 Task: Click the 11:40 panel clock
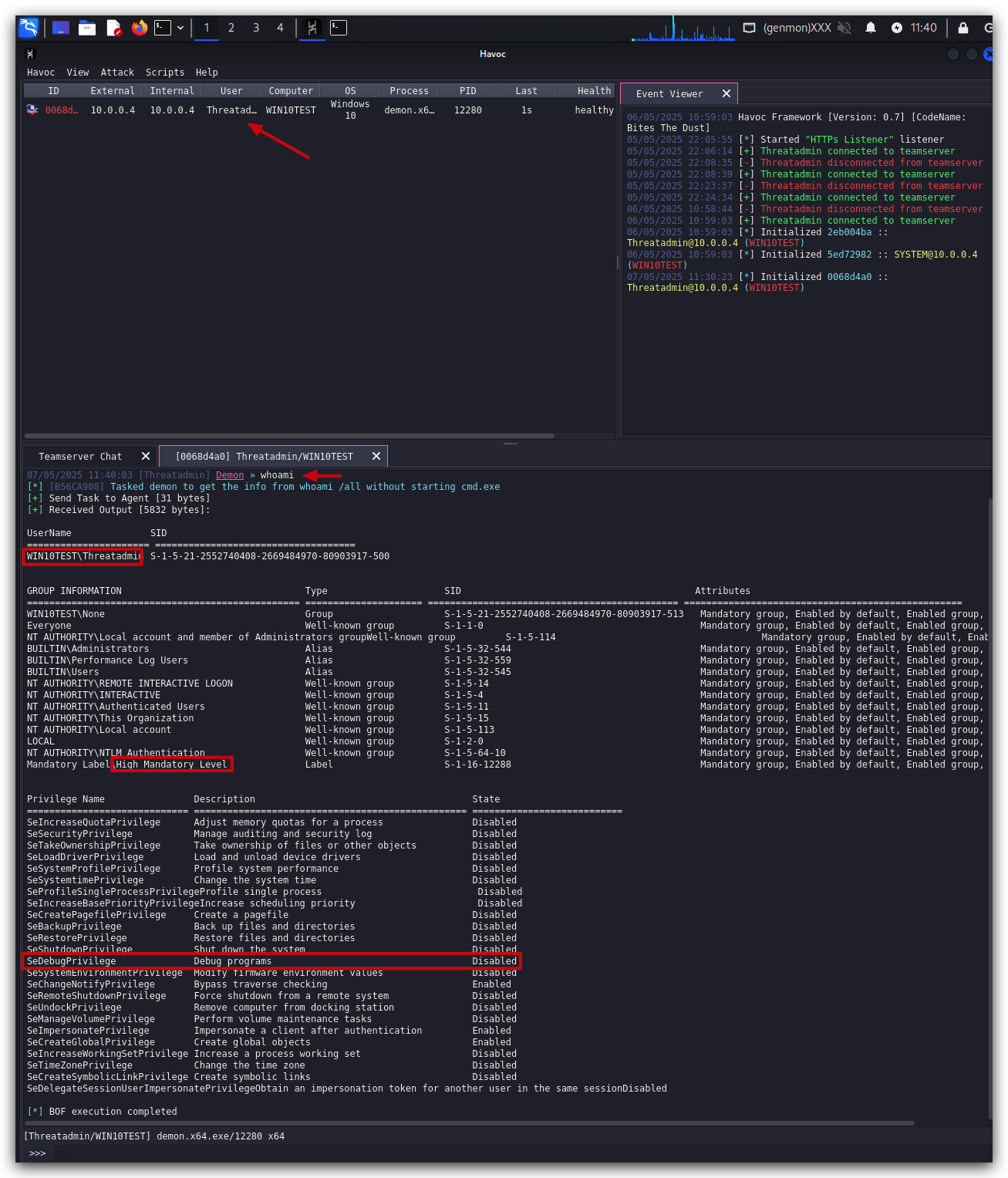click(x=924, y=28)
